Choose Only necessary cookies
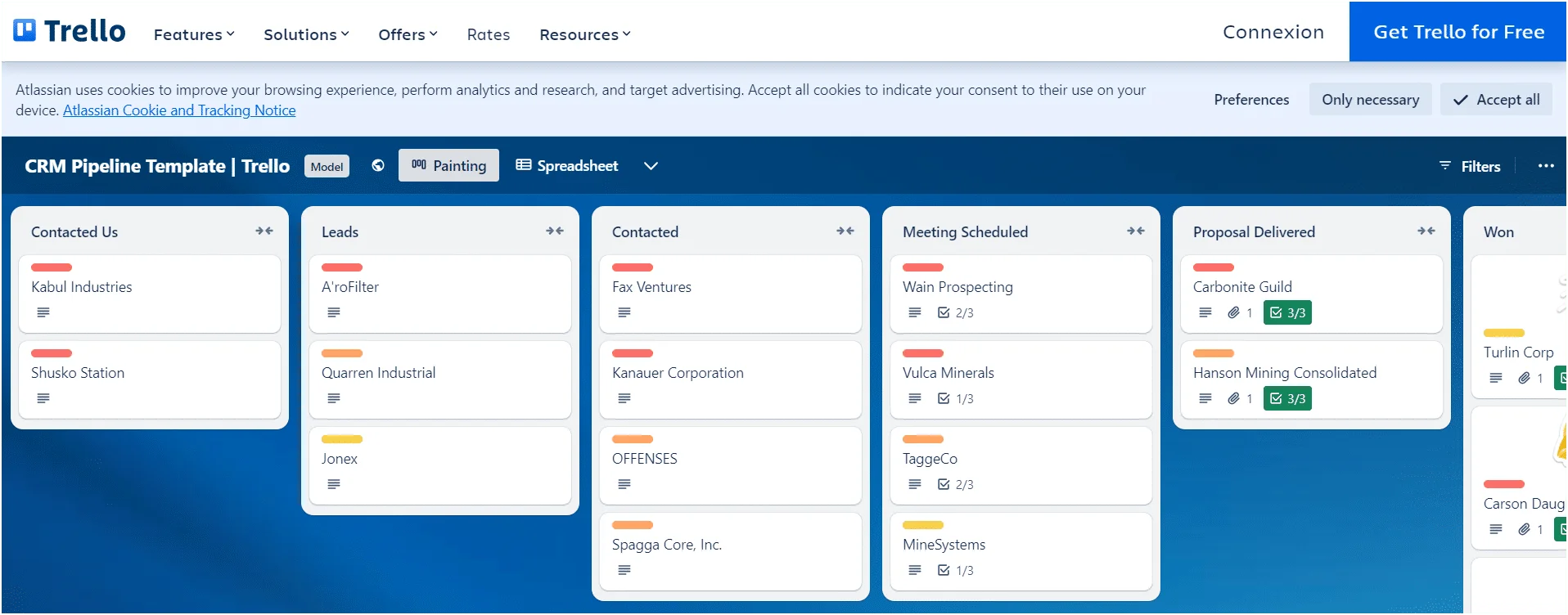This screenshot has height=615, width=1568. (x=1370, y=99)
